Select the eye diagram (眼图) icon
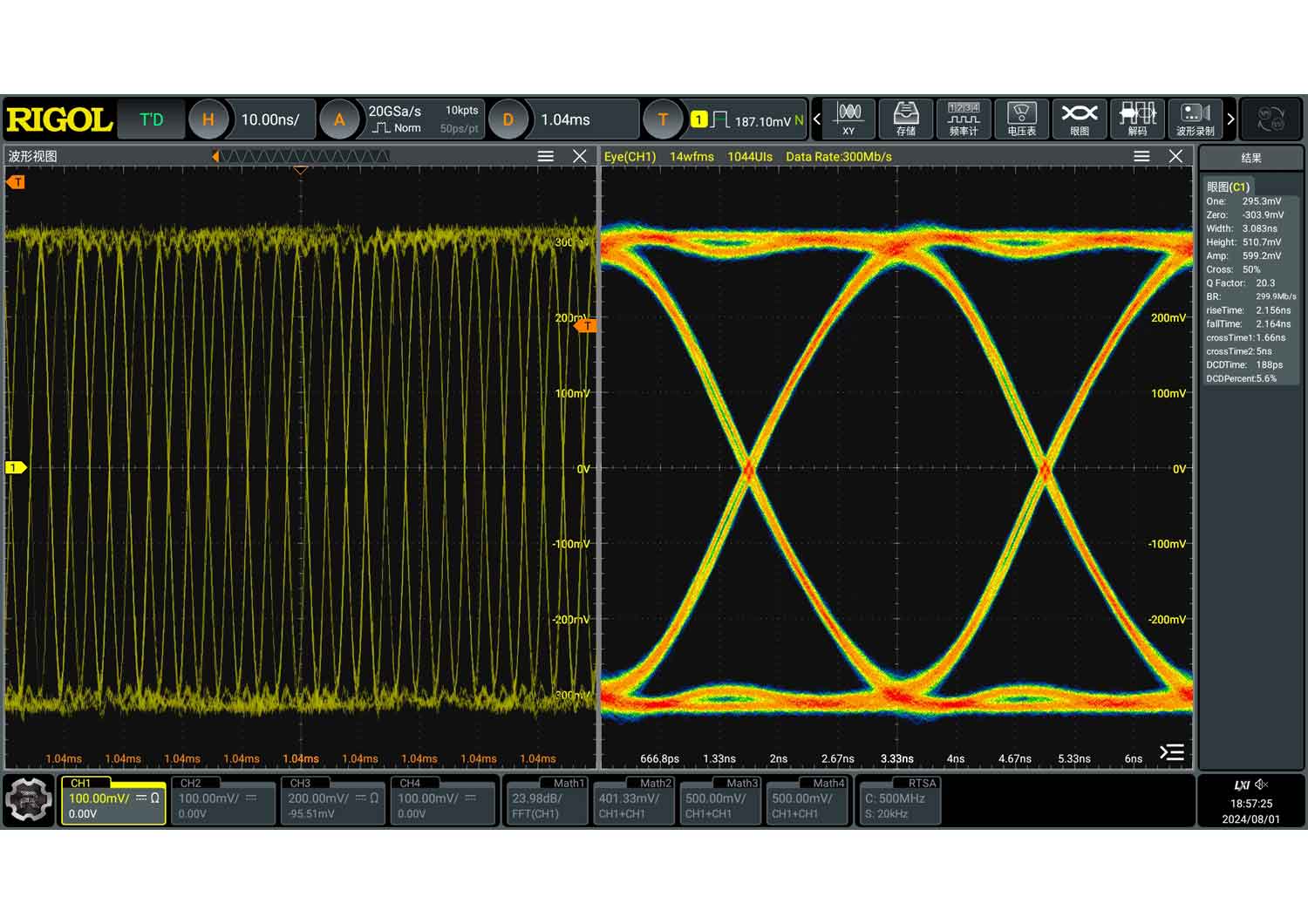Viewport: 1308px width, 924px height. [x=1080, y=119]
